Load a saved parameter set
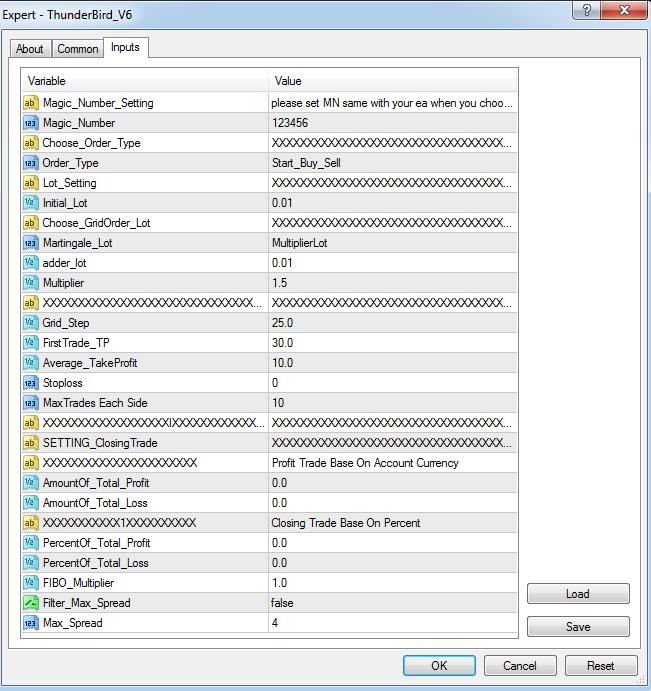This screenshot has width=651, height=691. [578, 594]
